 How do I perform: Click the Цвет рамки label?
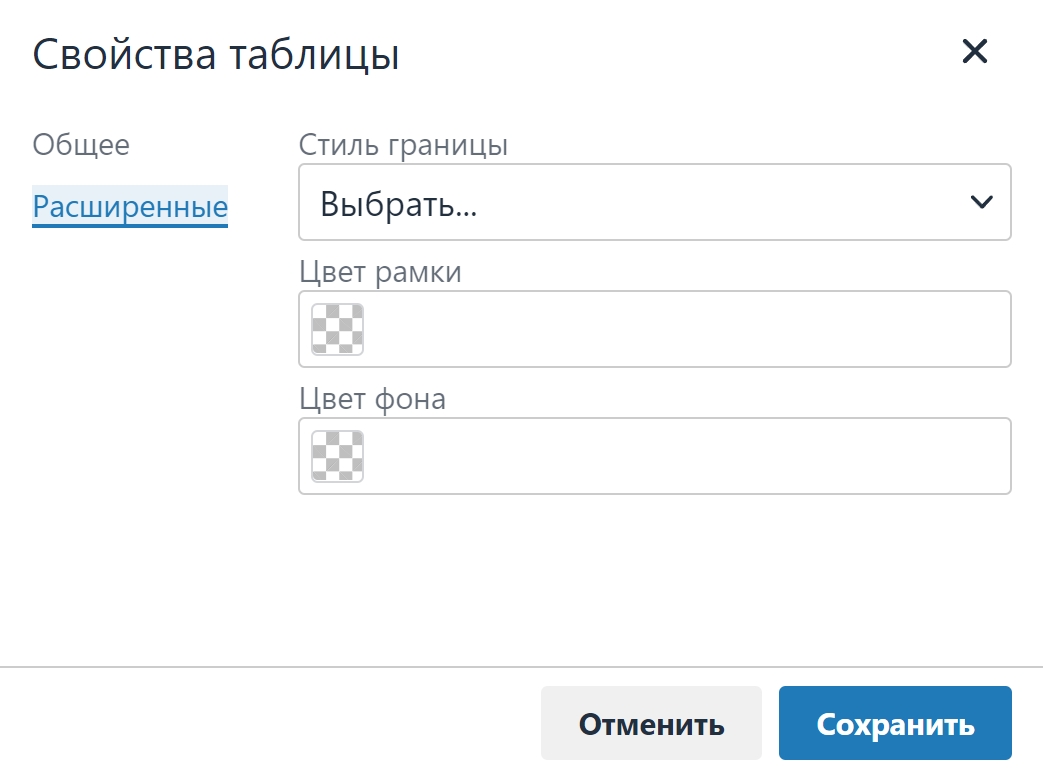[380, 272]
